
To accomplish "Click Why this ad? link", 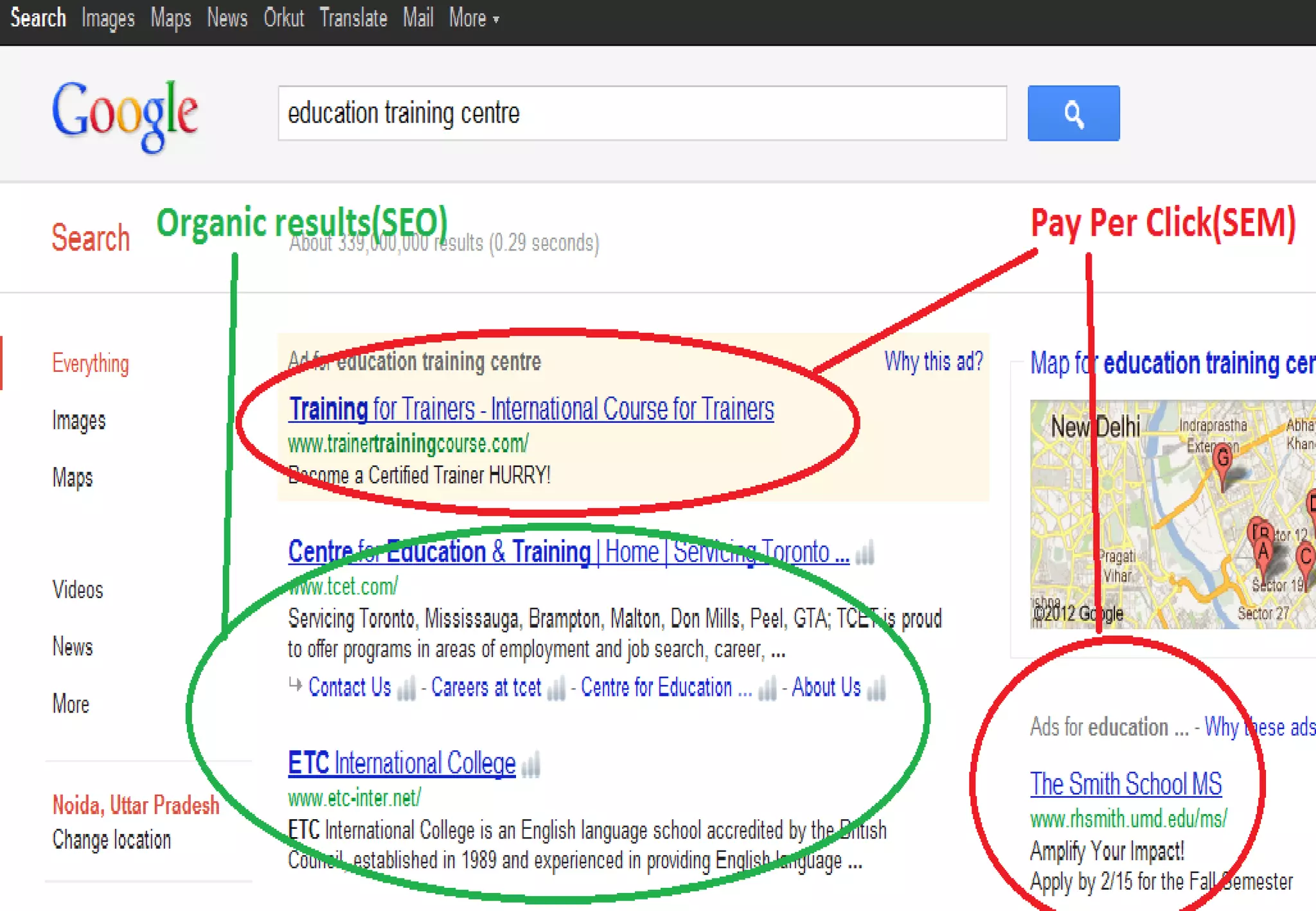I will click(933, 362).
